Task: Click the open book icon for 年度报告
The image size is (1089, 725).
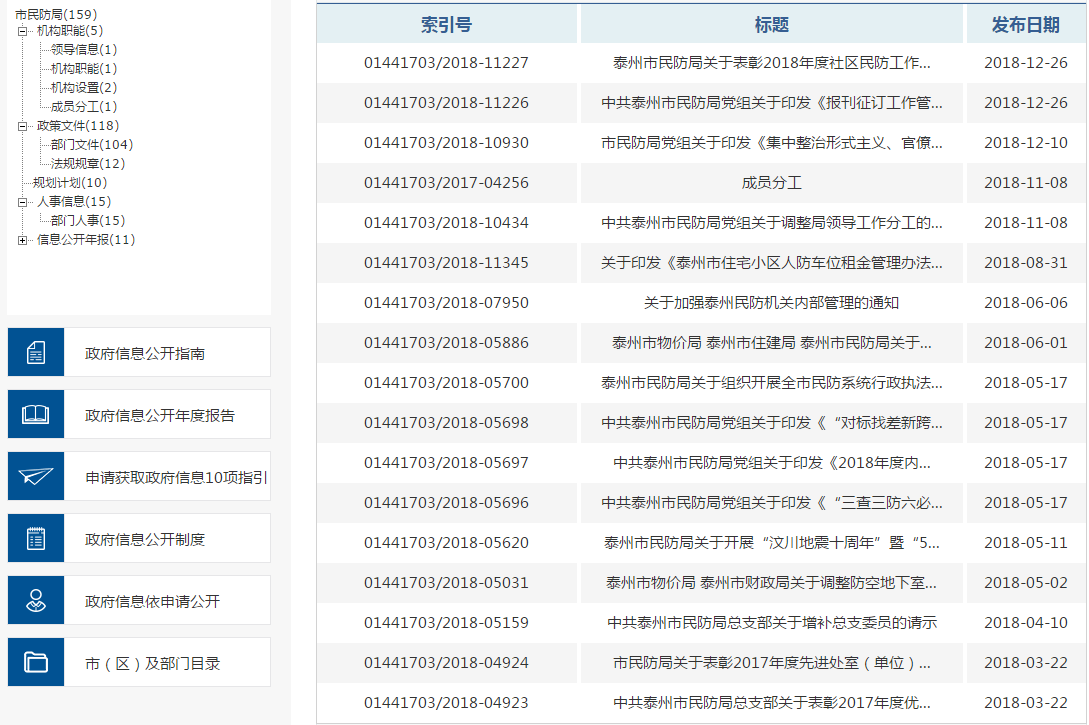Action: tap(35, 415)
